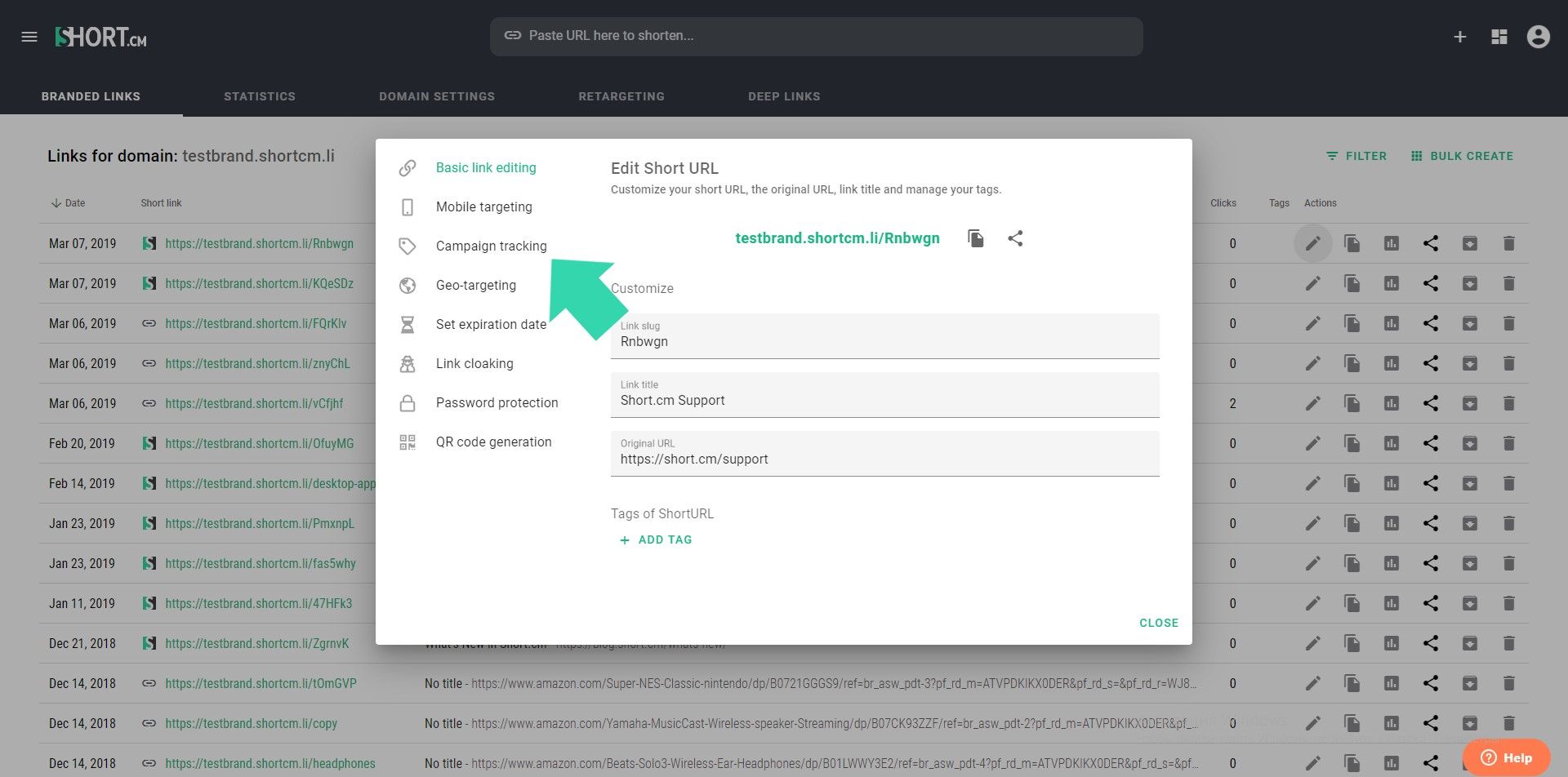The image size is (1568, 777).
Task: Share the short URL from the dialog
Action: pyautogui.click(x=1015, y=238)
